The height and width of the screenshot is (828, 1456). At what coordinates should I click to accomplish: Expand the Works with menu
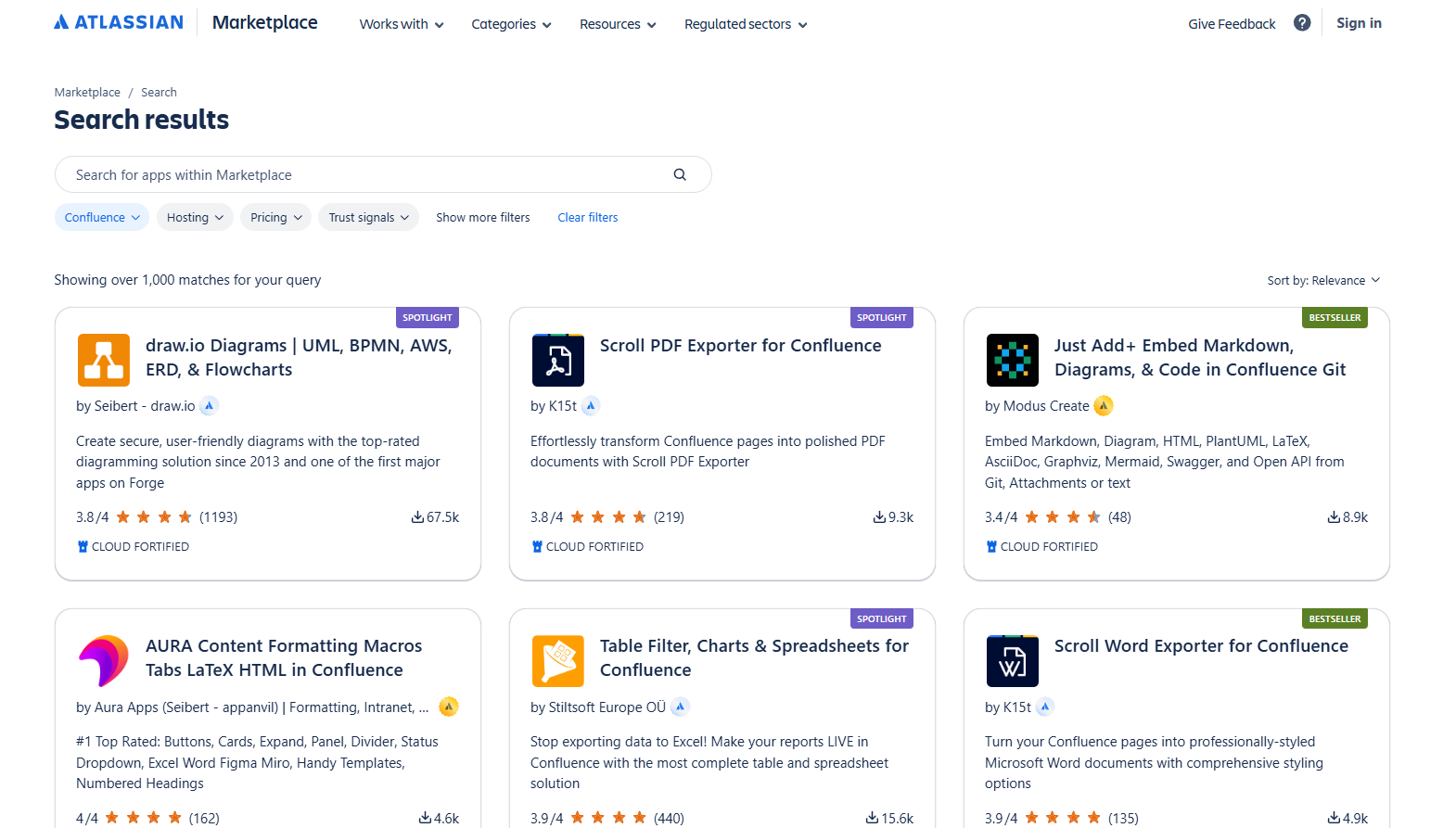402,24
